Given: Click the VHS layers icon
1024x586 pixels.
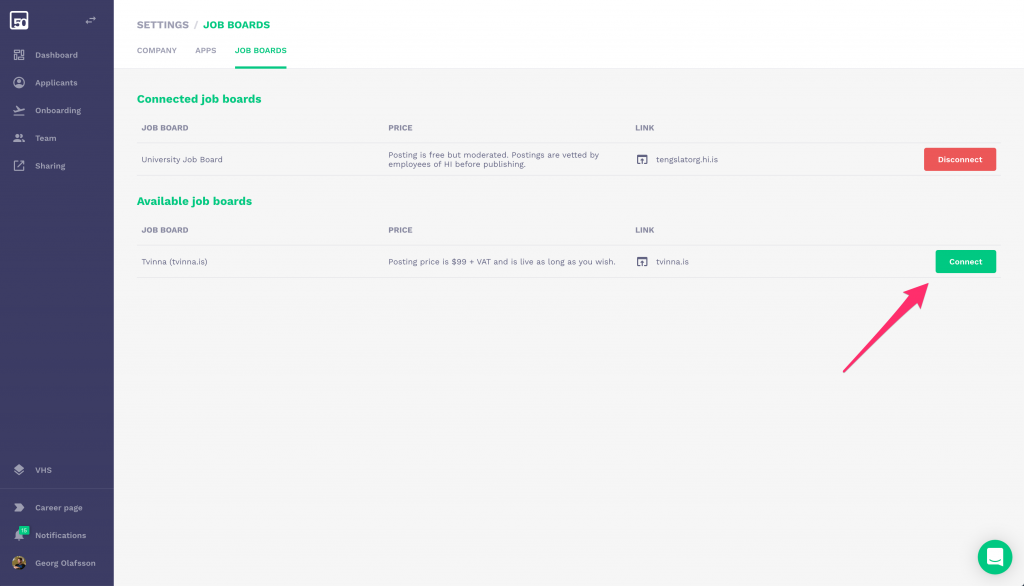Looking at the screenshot, I should [19, 470].
